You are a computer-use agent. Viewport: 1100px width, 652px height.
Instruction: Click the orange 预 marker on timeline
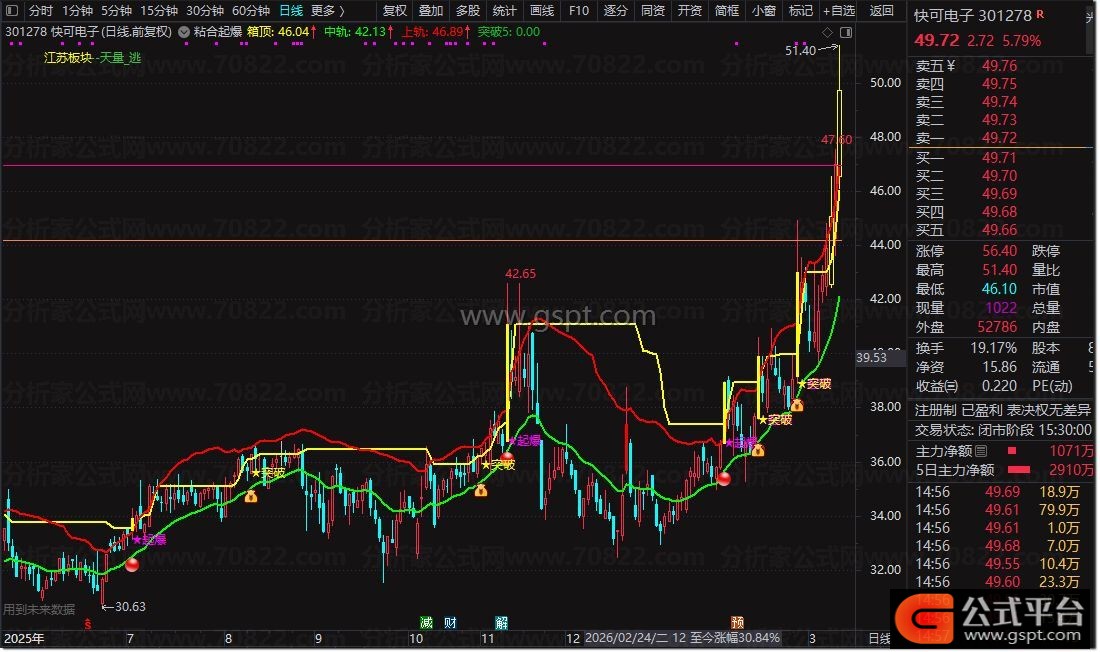tap(737, 622)
